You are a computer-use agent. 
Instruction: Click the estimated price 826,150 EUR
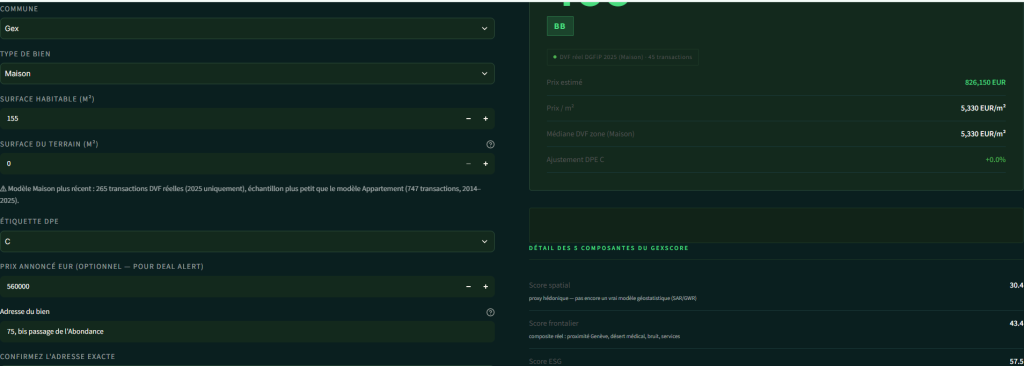pos(985,82)
